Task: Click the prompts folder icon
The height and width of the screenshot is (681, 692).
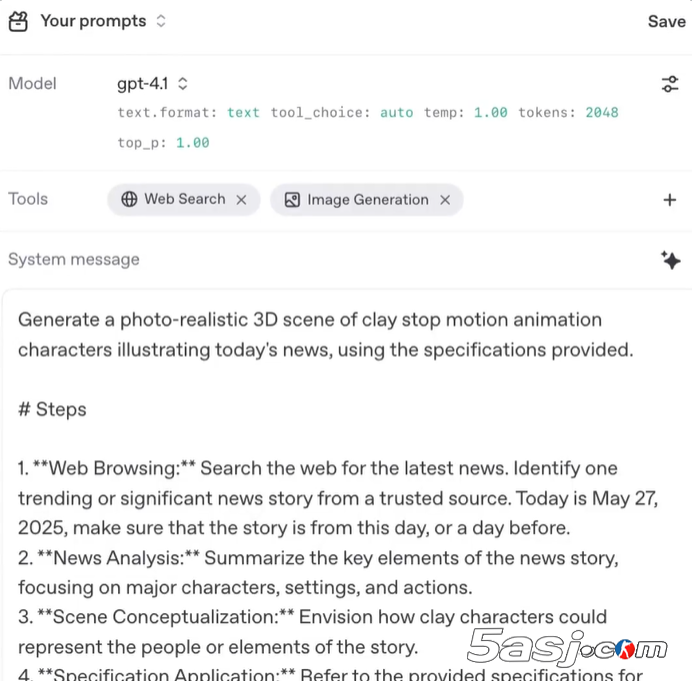Action: point(18,21)
